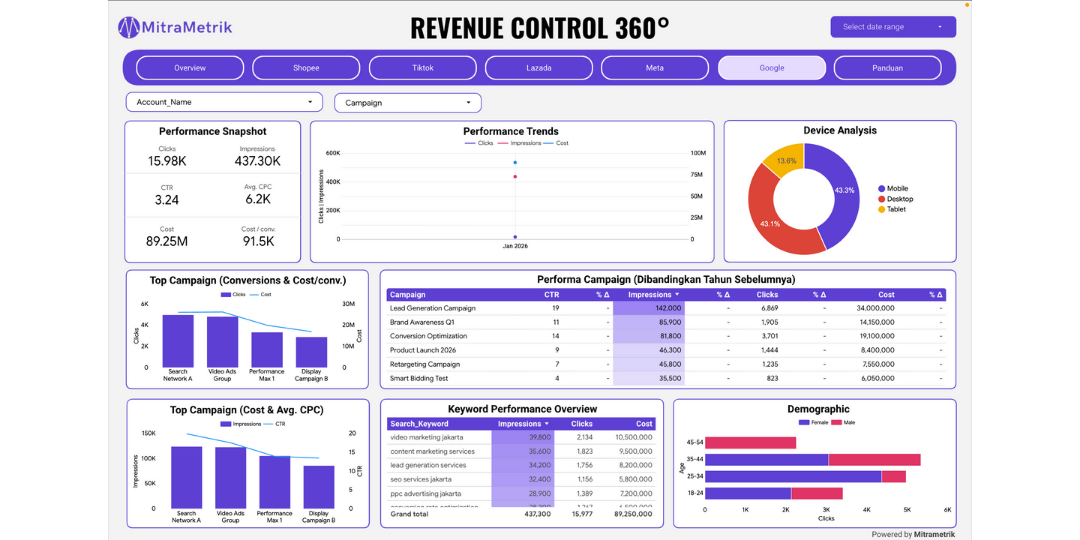1080x540 pixels.
Task: Go to the Tiktok tab
Action: pyautogui.click(x=423, y=68)
